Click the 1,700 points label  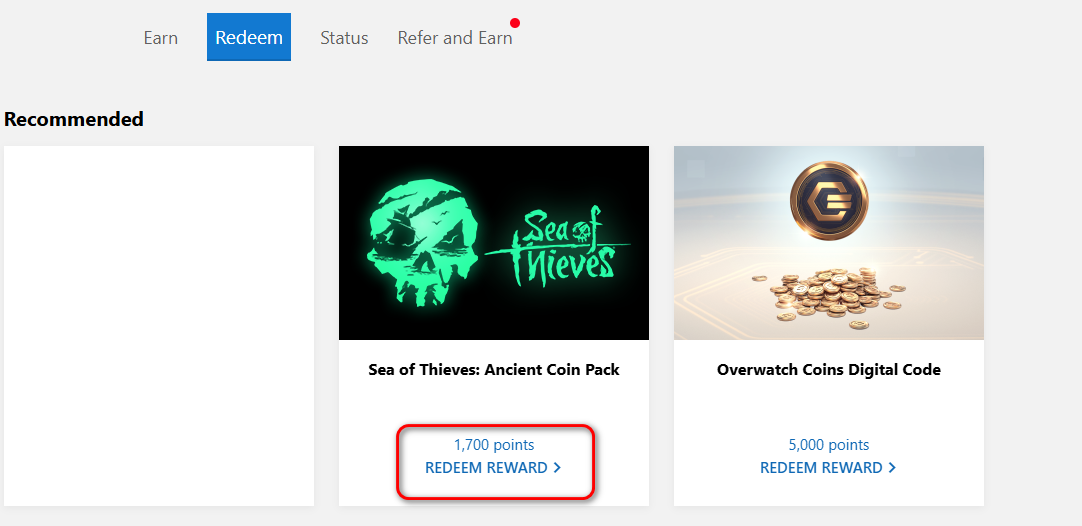494,445
